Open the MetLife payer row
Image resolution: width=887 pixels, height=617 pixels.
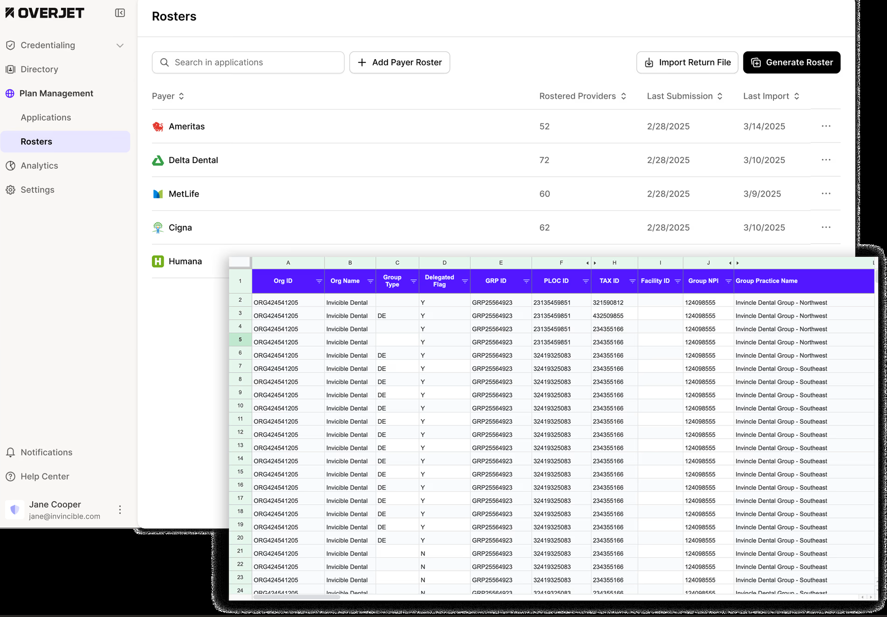point(496,194)
